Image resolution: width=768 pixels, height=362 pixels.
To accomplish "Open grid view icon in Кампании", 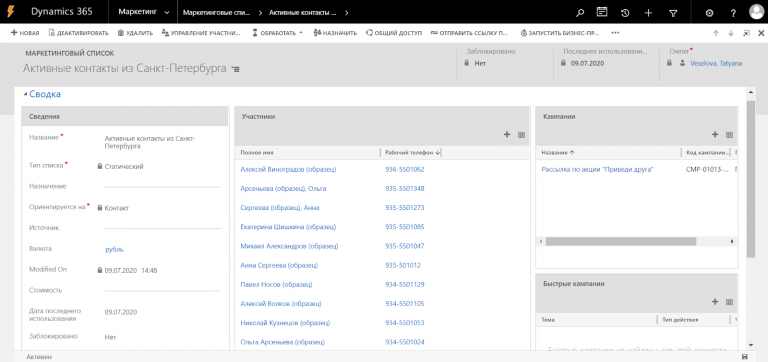I will [729, 135].
